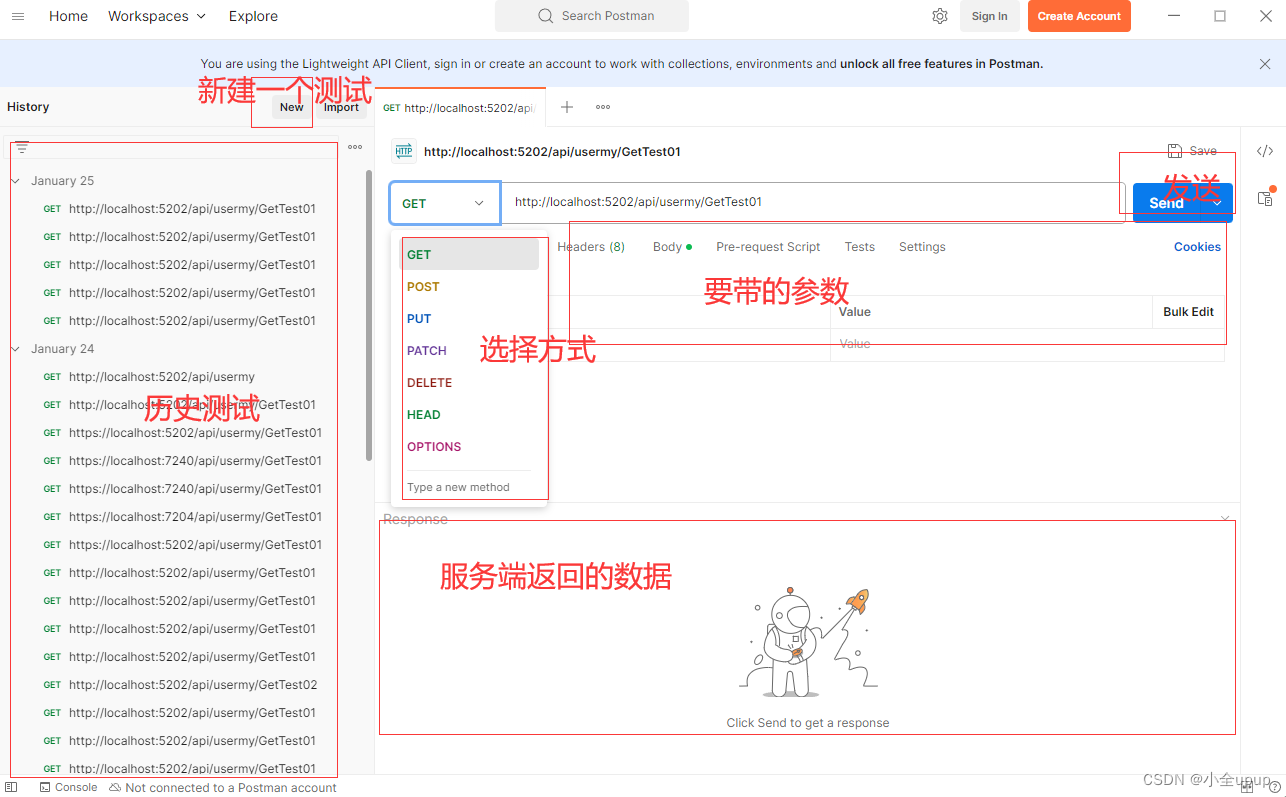The height and width of the screenshot is (797, 1286).
Task: Select the PUT method option
Action: (469, 319)
